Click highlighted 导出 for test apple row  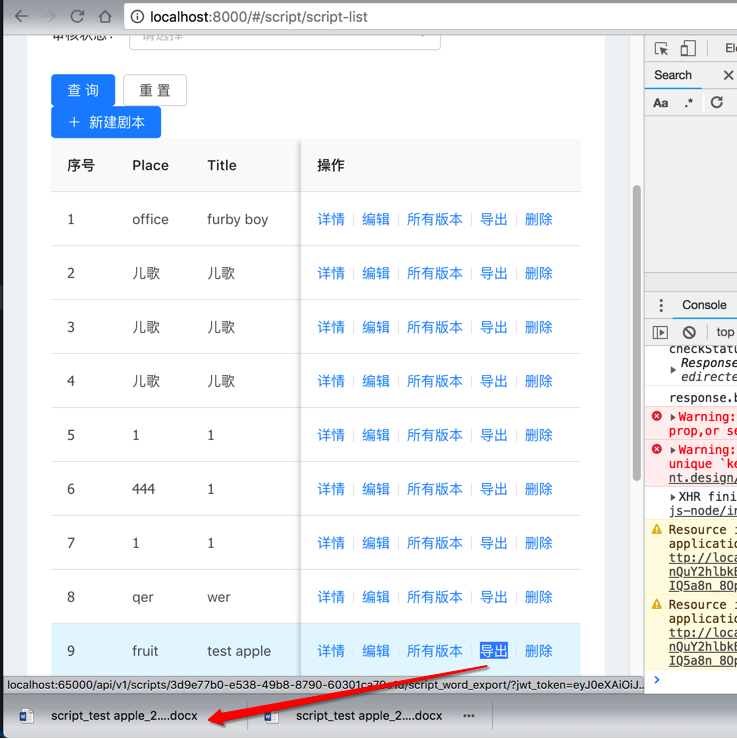click(493, 651)
